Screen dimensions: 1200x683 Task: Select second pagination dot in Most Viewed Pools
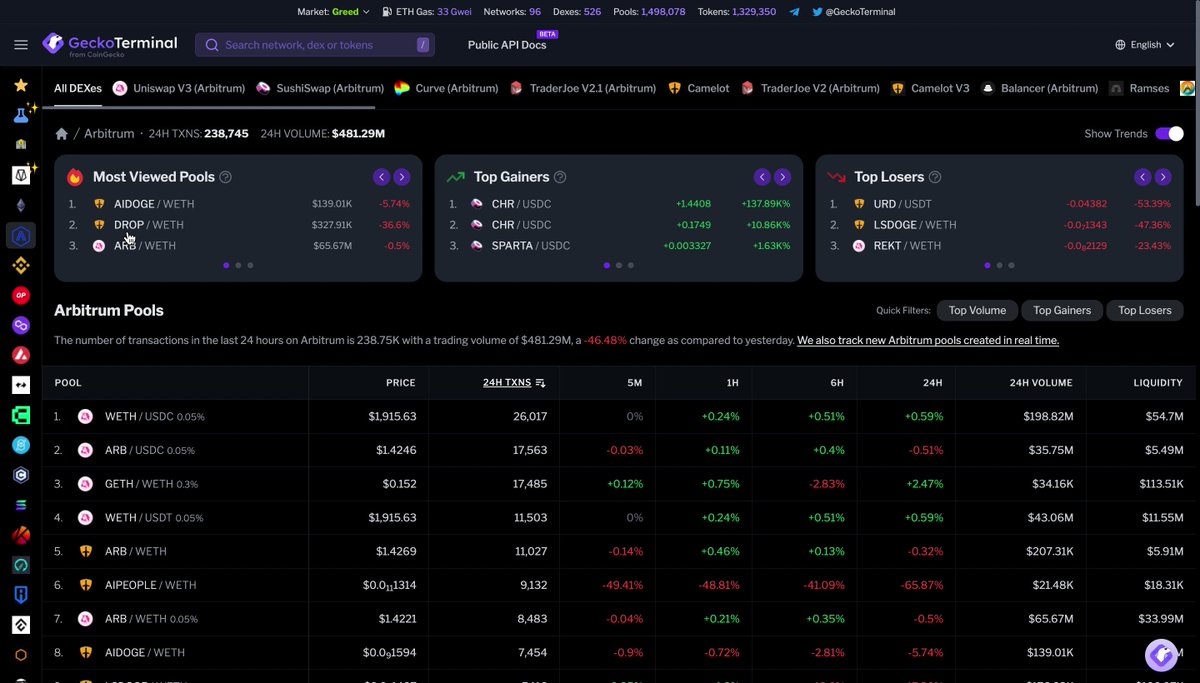click(x=238, y=265)
